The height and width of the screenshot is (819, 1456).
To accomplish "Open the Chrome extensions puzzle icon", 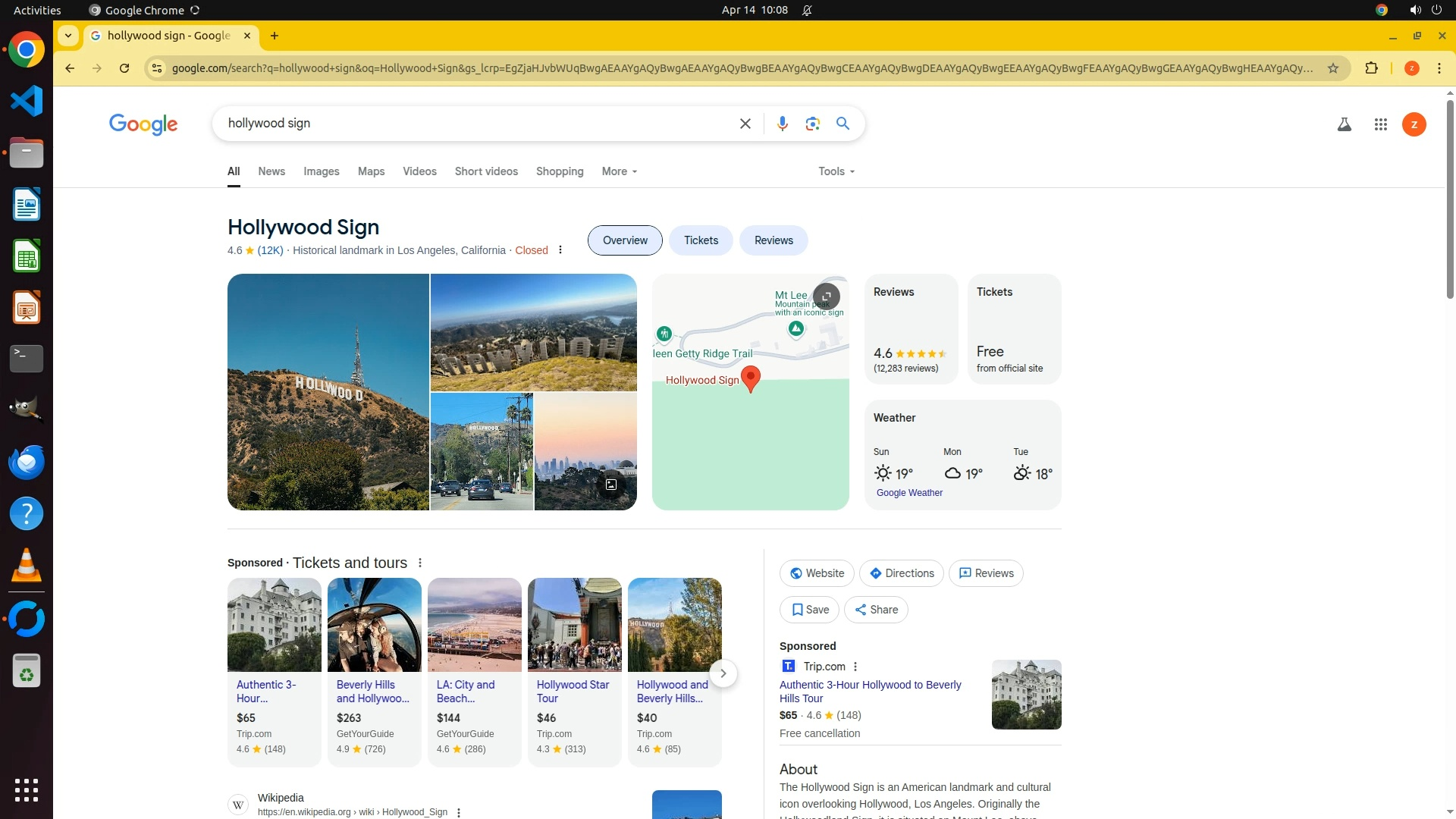I will click(x=1371, y=68).
